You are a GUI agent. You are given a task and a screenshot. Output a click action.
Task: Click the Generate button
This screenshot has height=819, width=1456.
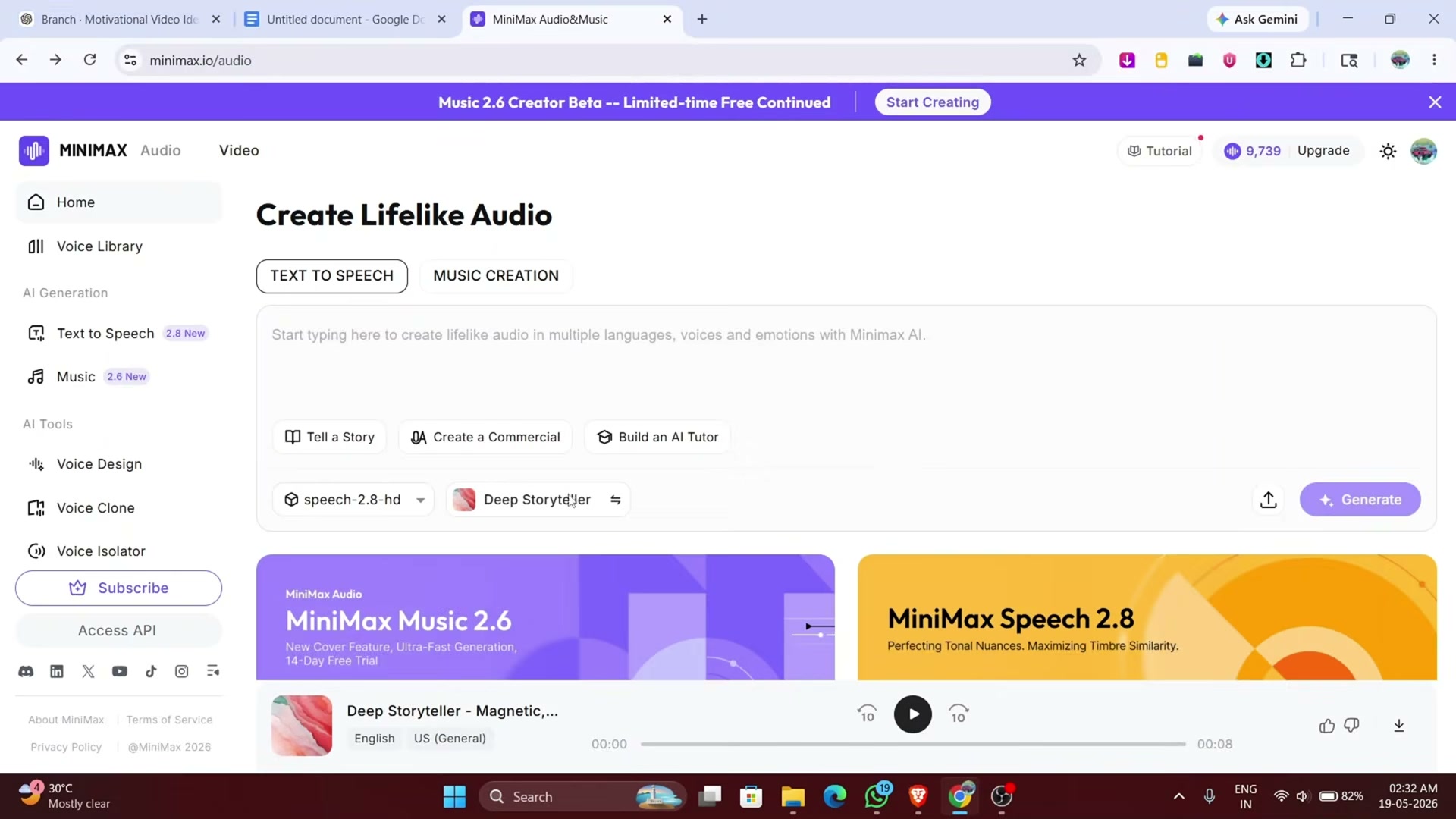(1360, 500)
